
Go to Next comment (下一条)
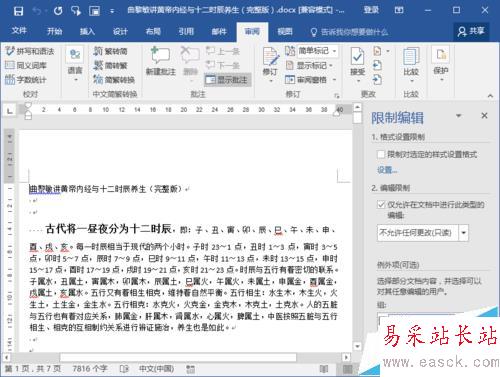[x=223, y=65]
